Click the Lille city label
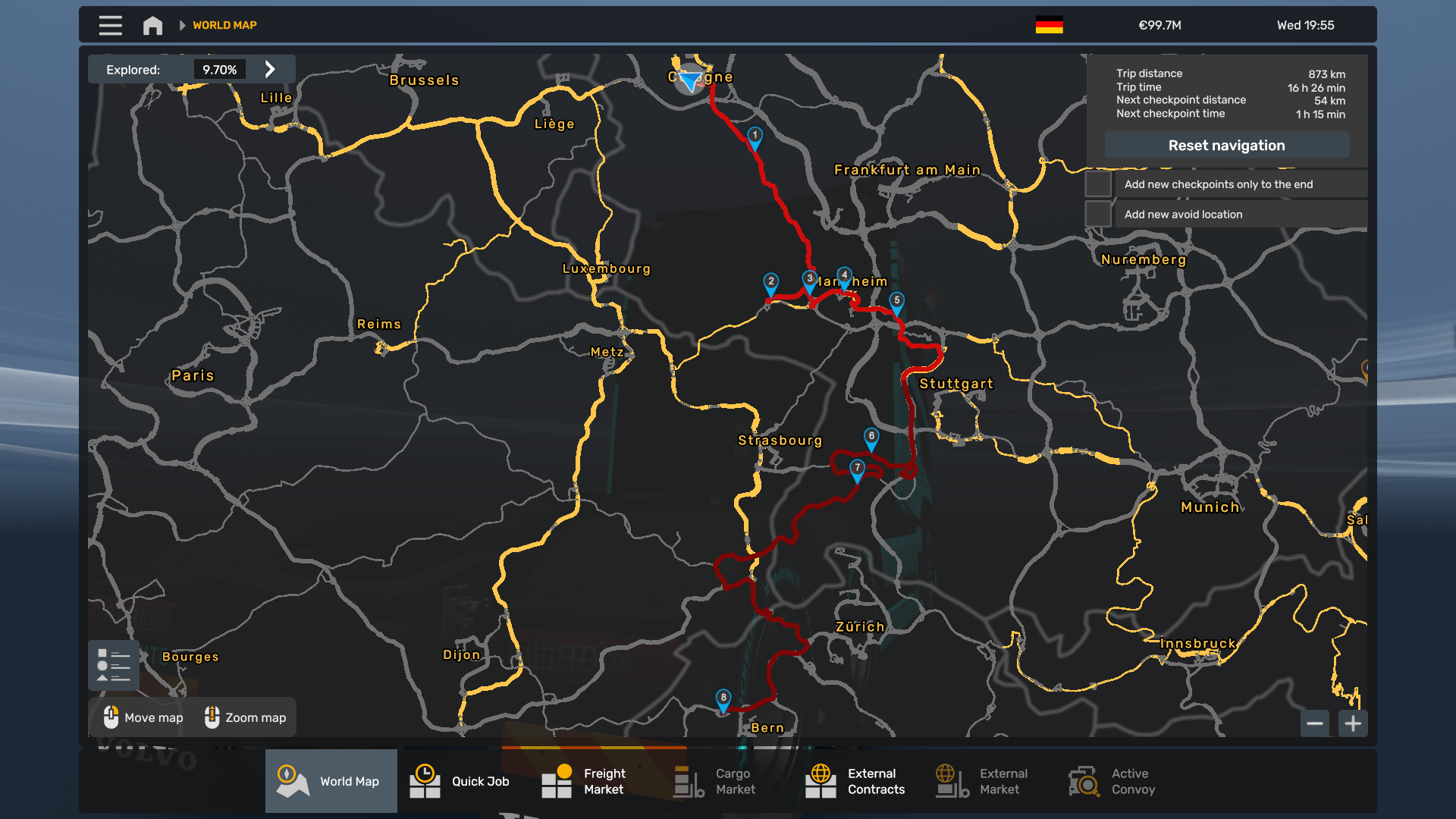The height and width of the screenshot is (819, 1456). tap(276, 98)
